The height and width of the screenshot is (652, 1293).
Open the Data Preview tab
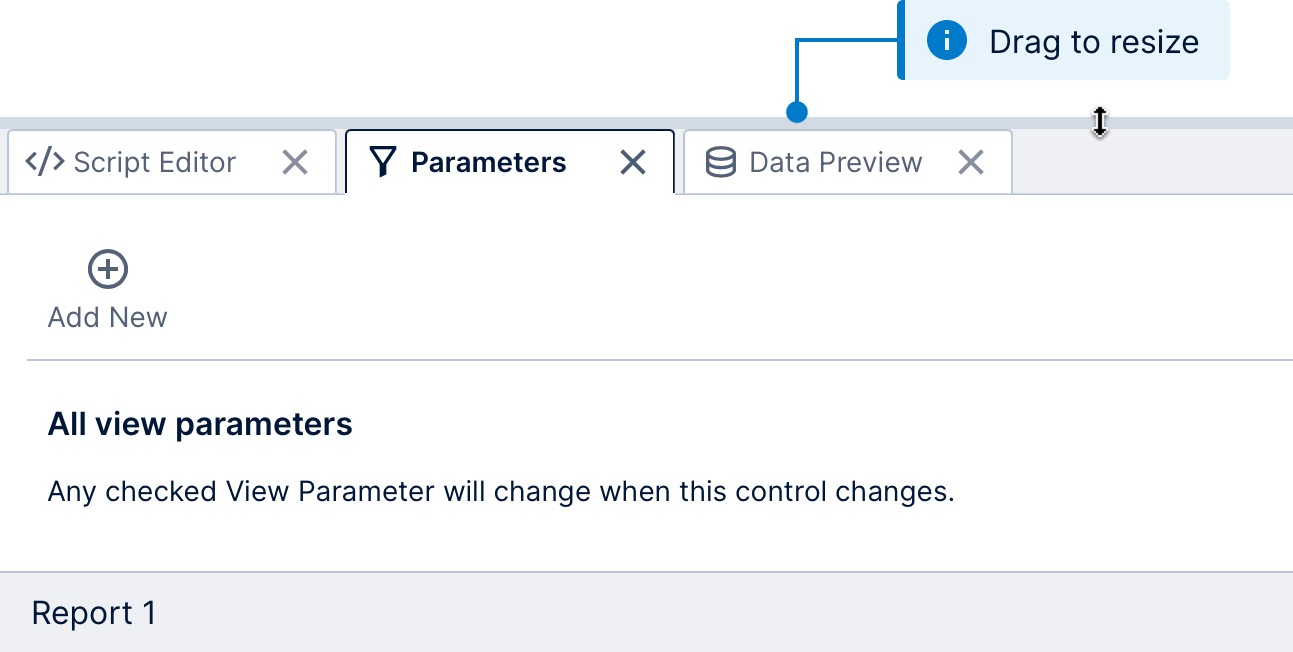835,162
